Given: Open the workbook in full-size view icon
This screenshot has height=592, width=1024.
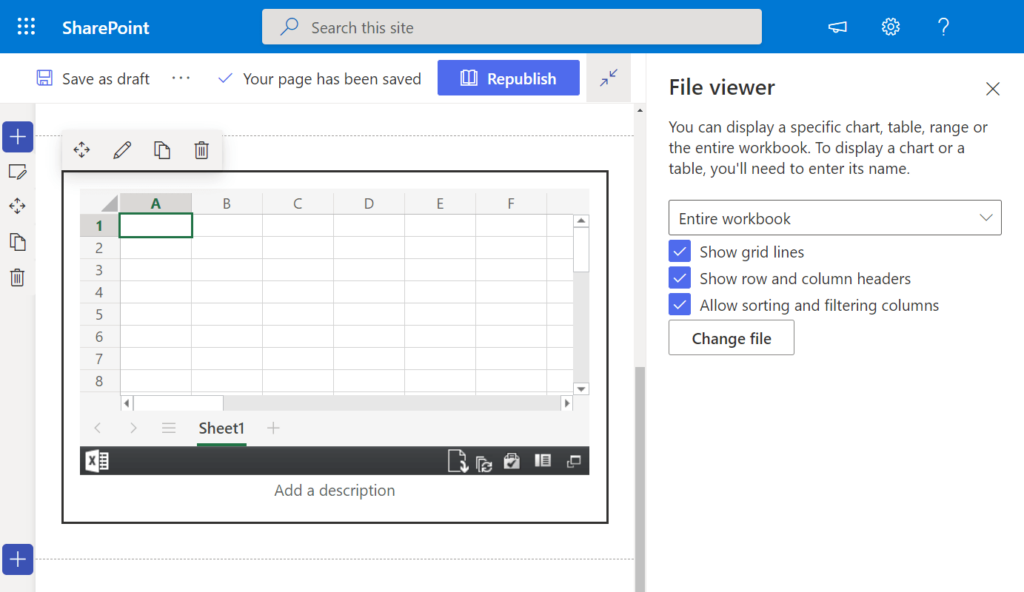Looking at the screenshot, I should pos(574,461).
